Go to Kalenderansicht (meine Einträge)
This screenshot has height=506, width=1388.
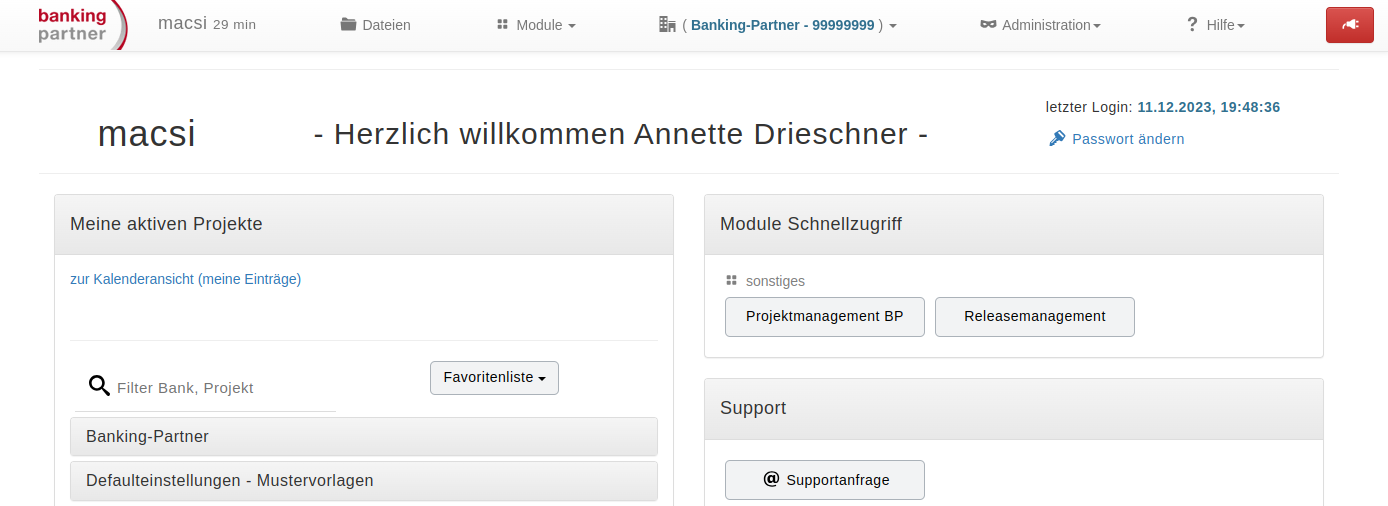point(185,279)
